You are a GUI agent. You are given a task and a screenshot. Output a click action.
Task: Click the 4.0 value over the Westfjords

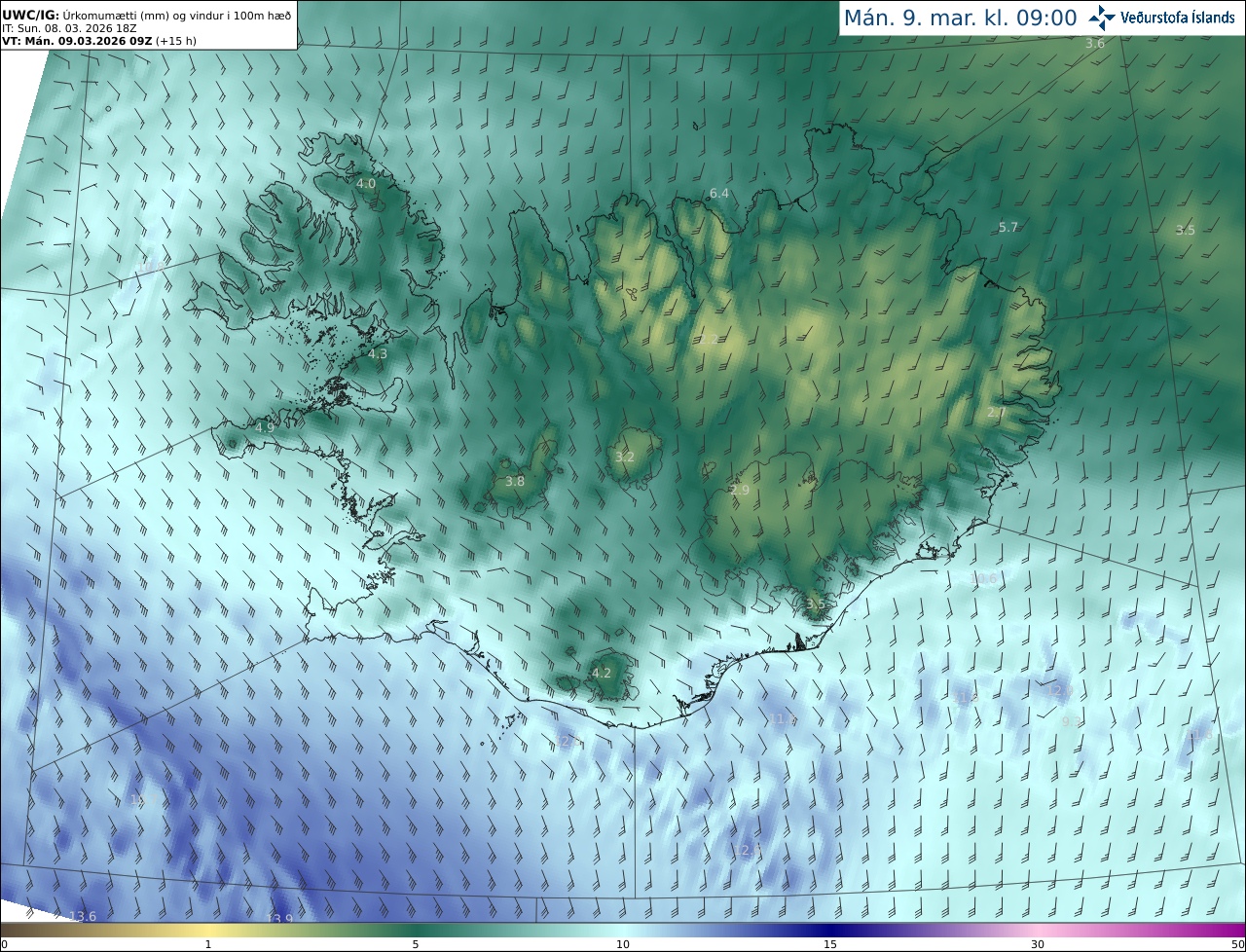pyautogui.click(x=366, y=183)
